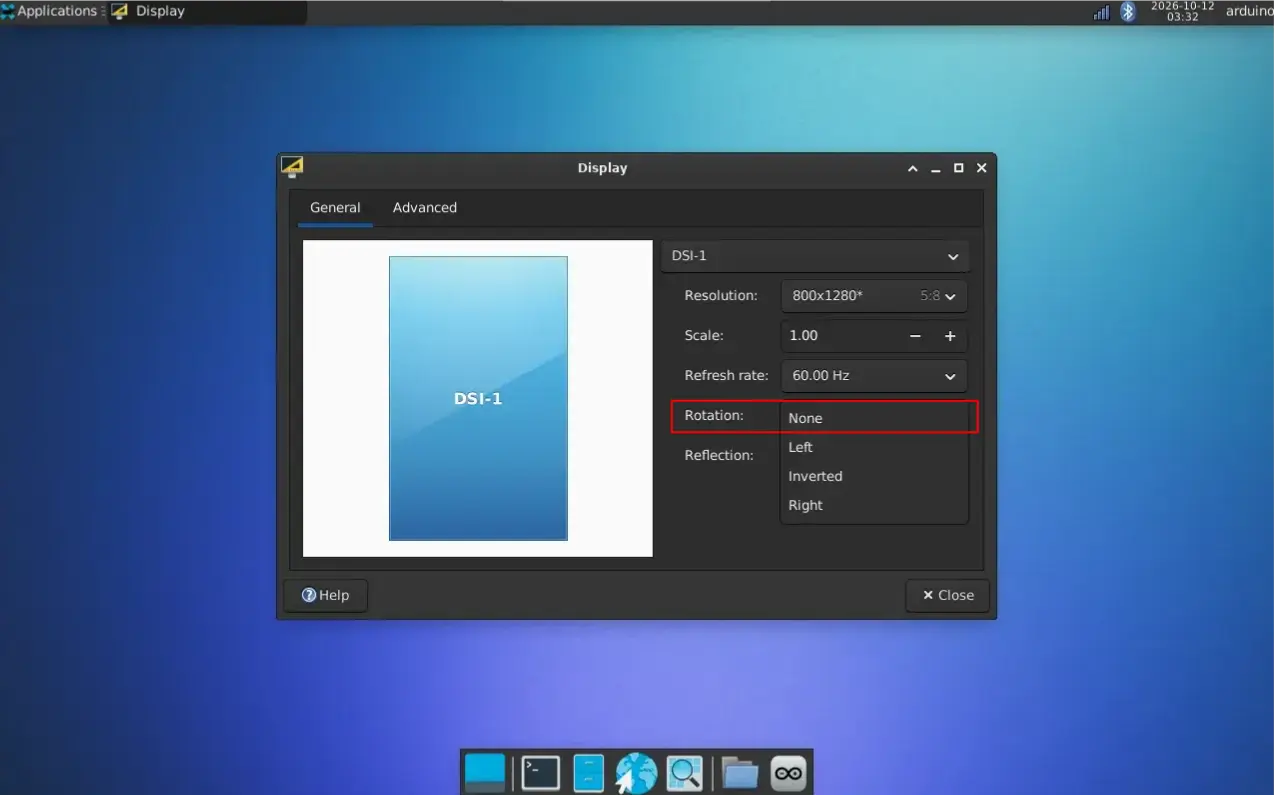Decrease the Scale value with minus
1276x796 pixels.
pyautogui.click(x=915, y=336)
